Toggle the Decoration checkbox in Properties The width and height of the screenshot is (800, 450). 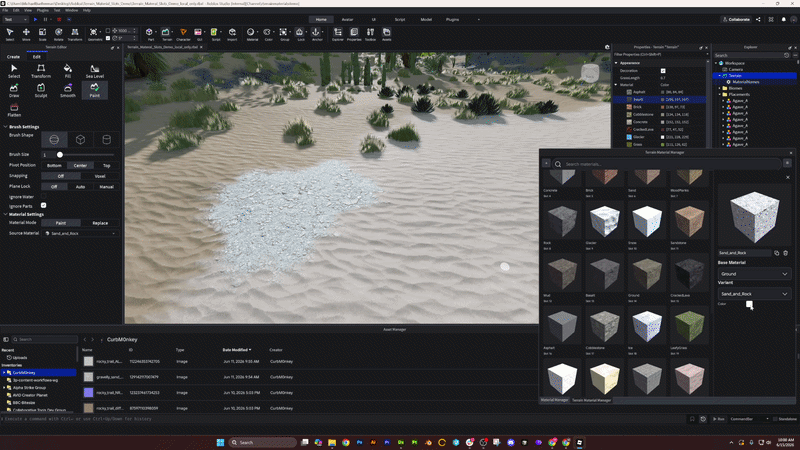point(663,70)
